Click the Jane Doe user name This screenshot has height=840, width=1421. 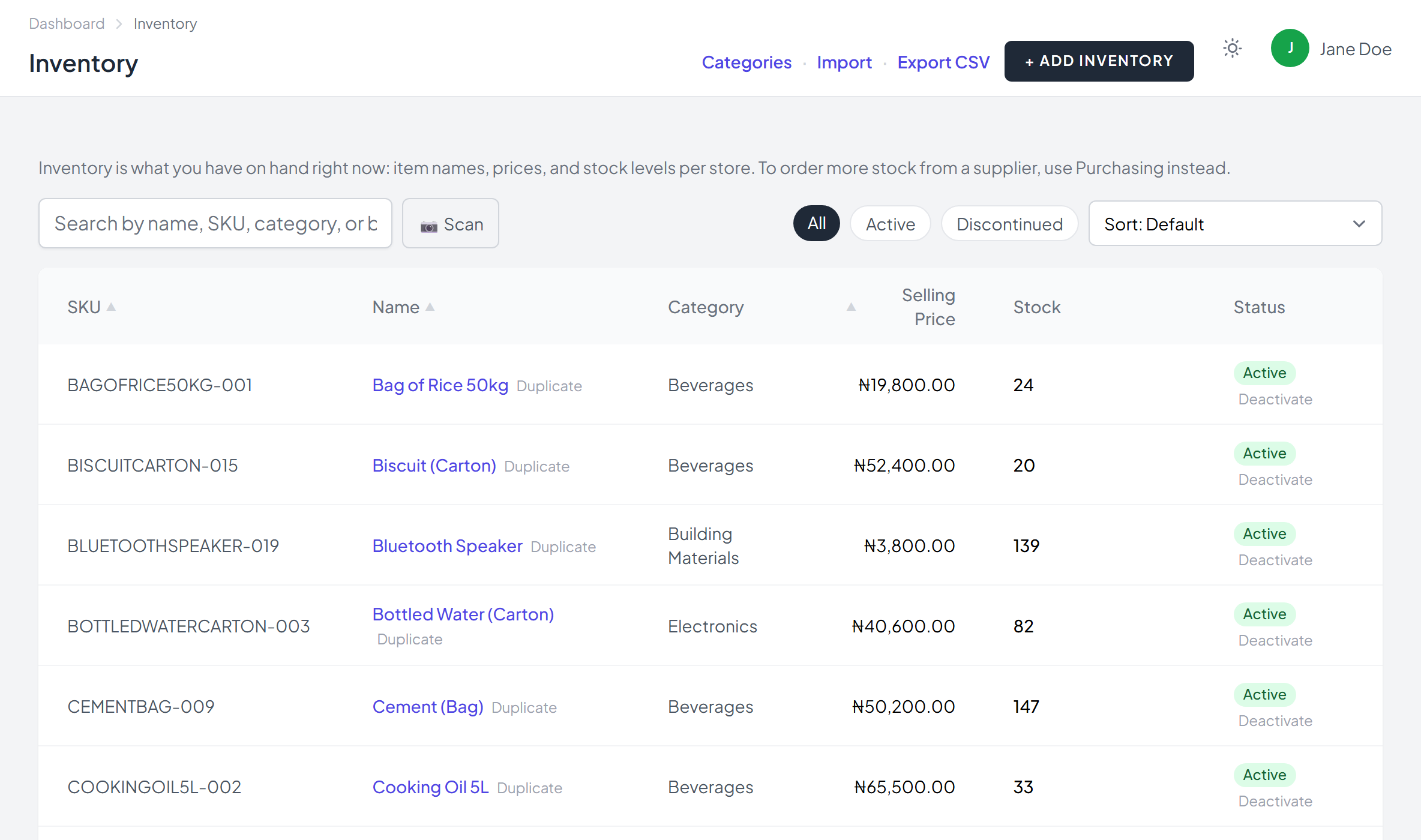[1356, 49]
